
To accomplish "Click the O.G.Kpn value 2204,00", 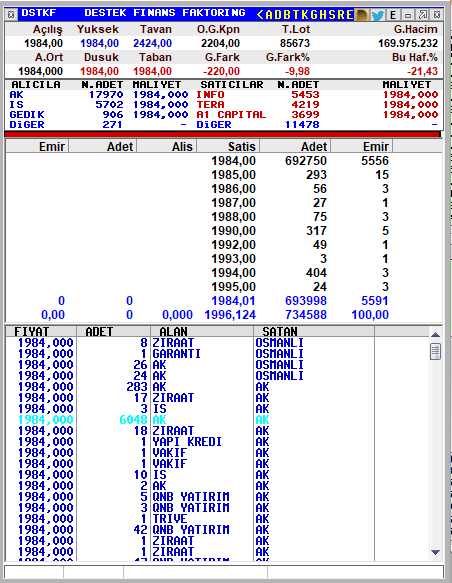I will click(220, 44).
